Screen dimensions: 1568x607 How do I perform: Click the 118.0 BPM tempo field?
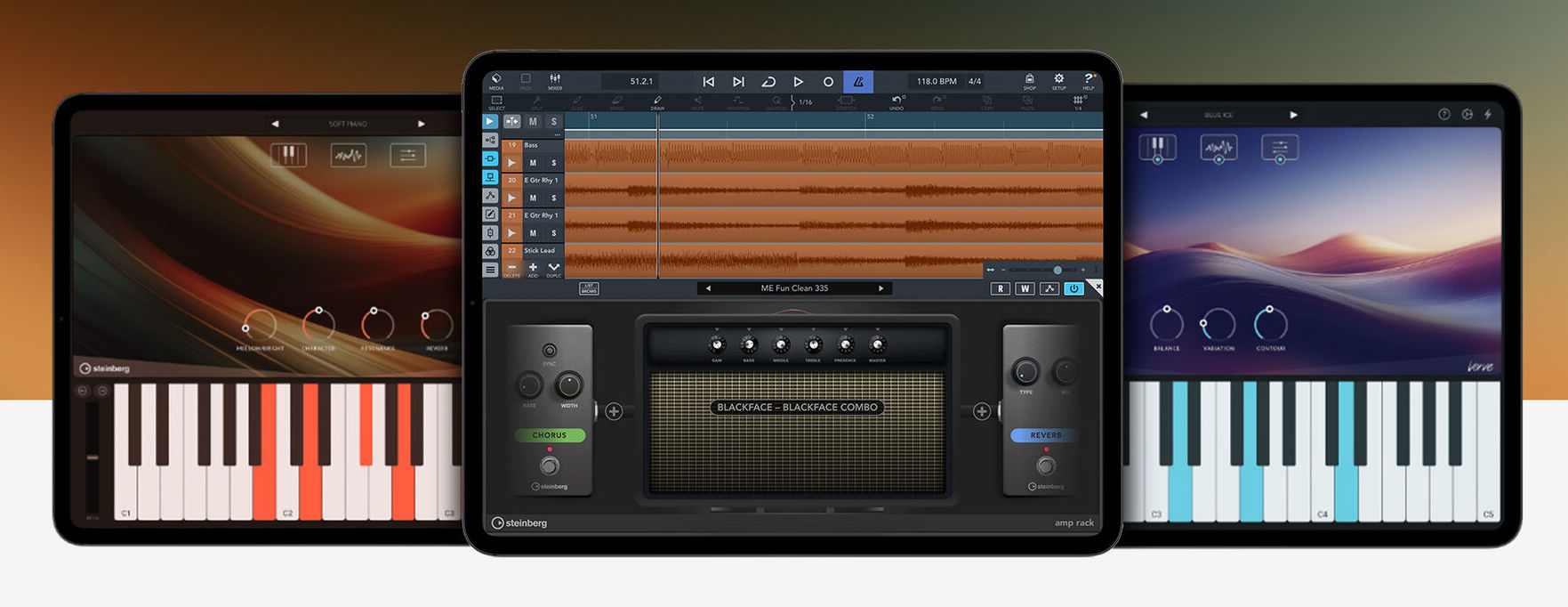[x=936, y=81]
